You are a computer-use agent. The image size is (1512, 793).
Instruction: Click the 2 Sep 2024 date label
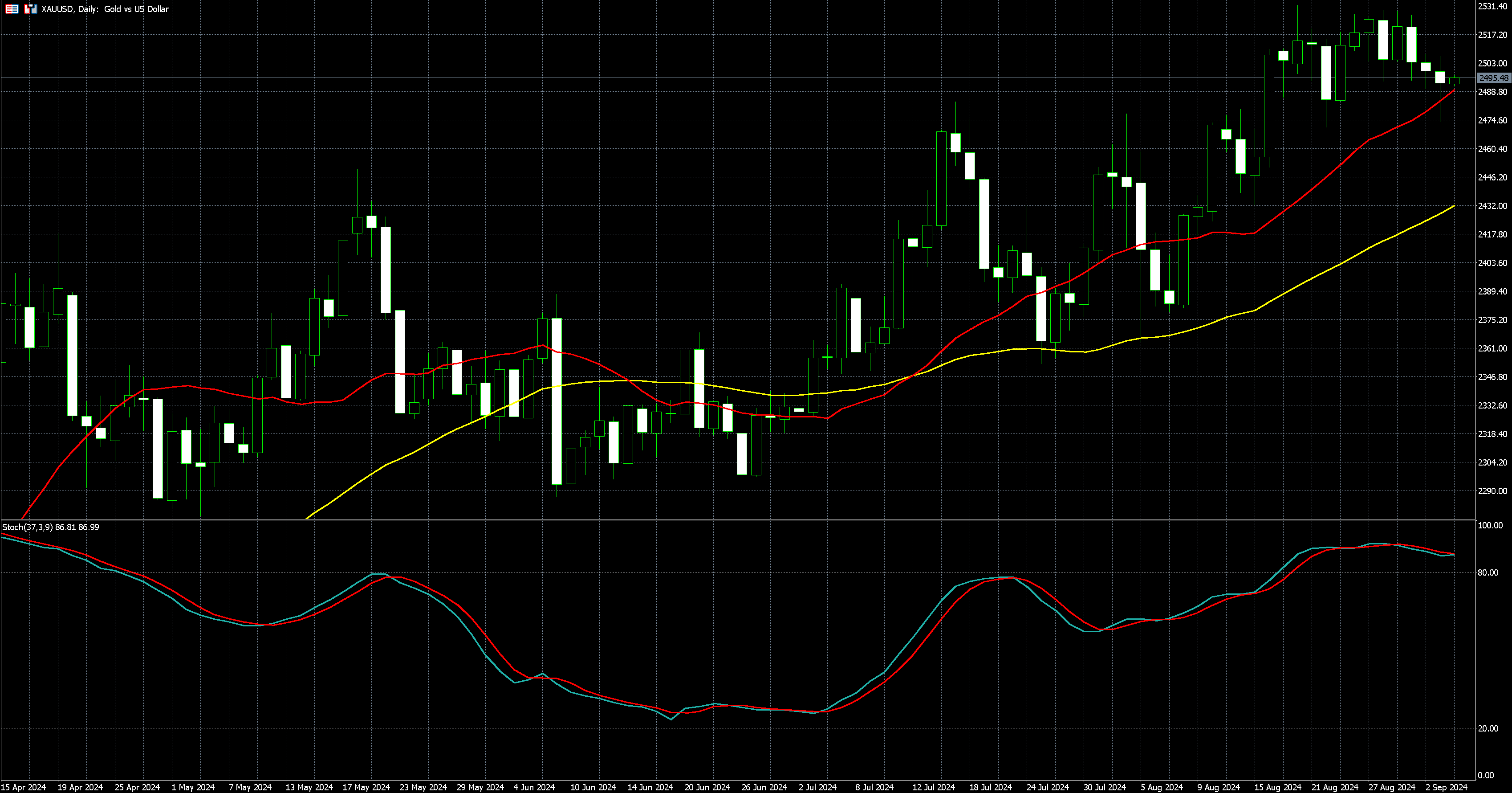tap(1446, 787)
